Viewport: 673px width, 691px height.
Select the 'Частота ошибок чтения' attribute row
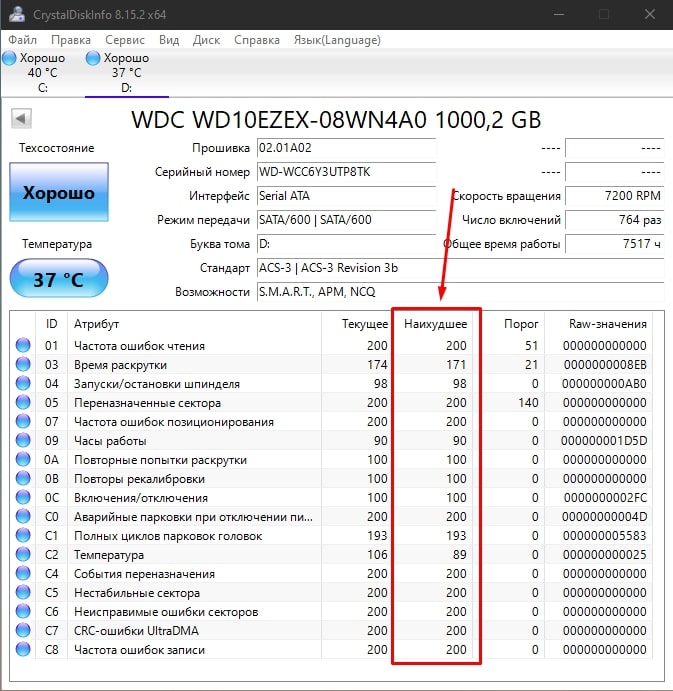point(331,346)
